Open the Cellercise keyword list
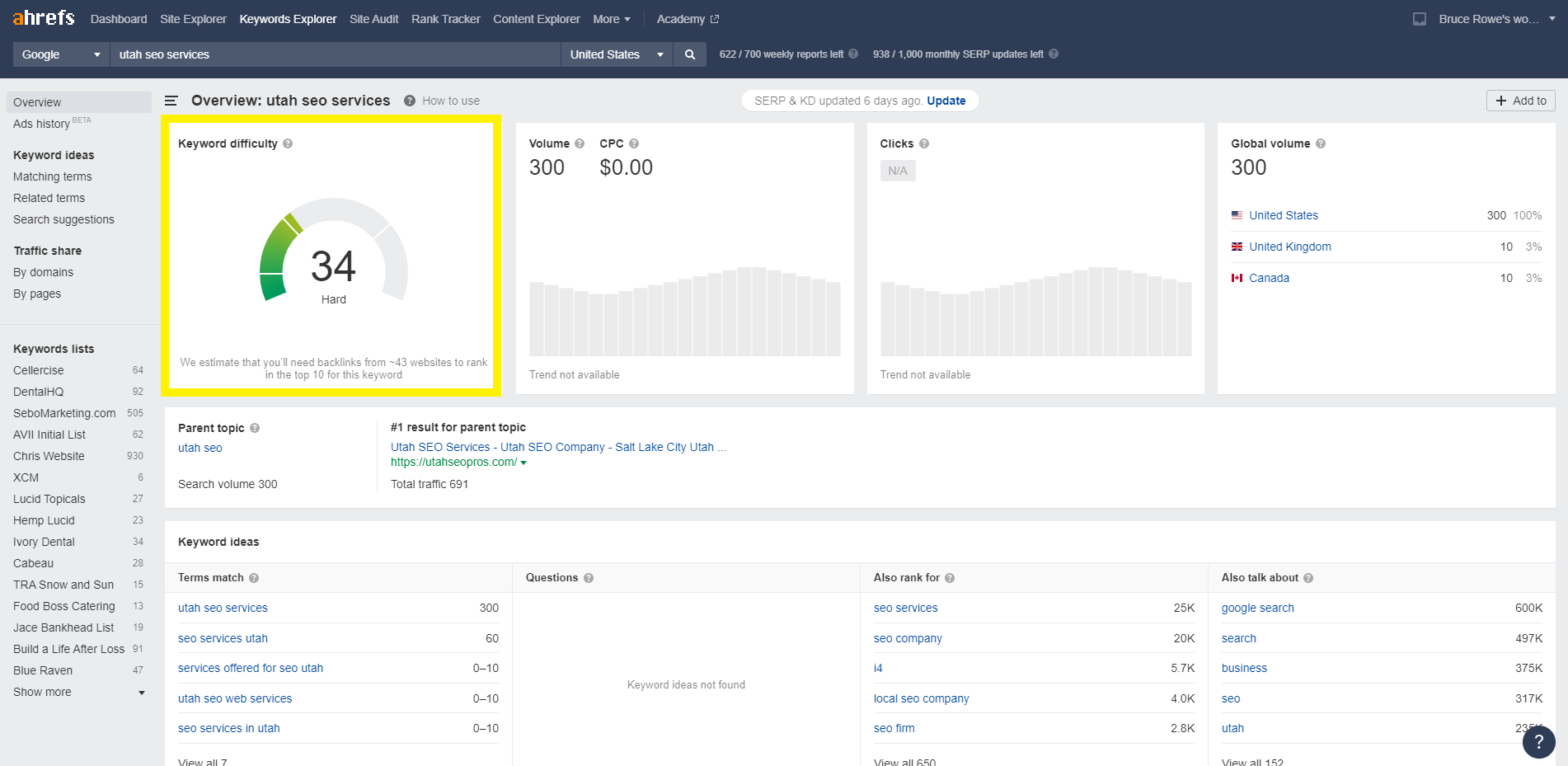1568x766 pixels. coord(39,370)
